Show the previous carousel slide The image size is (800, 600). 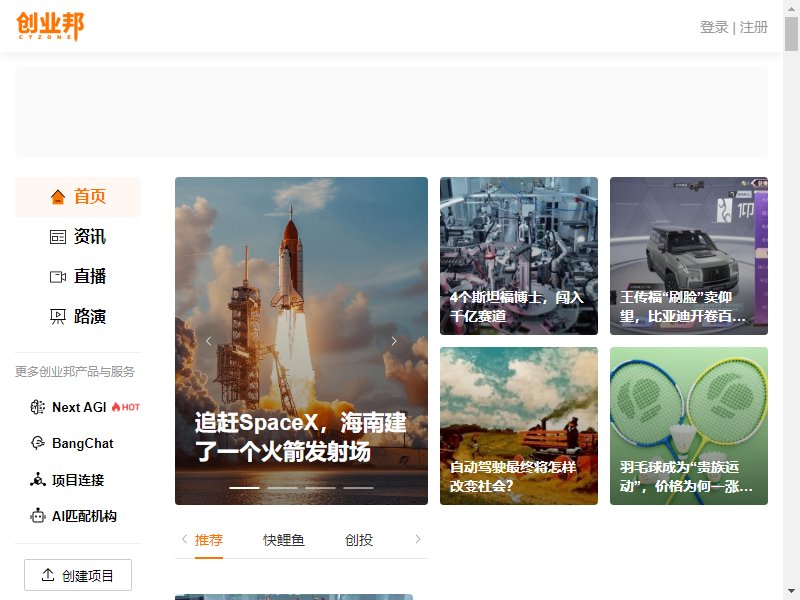(208, 341)
